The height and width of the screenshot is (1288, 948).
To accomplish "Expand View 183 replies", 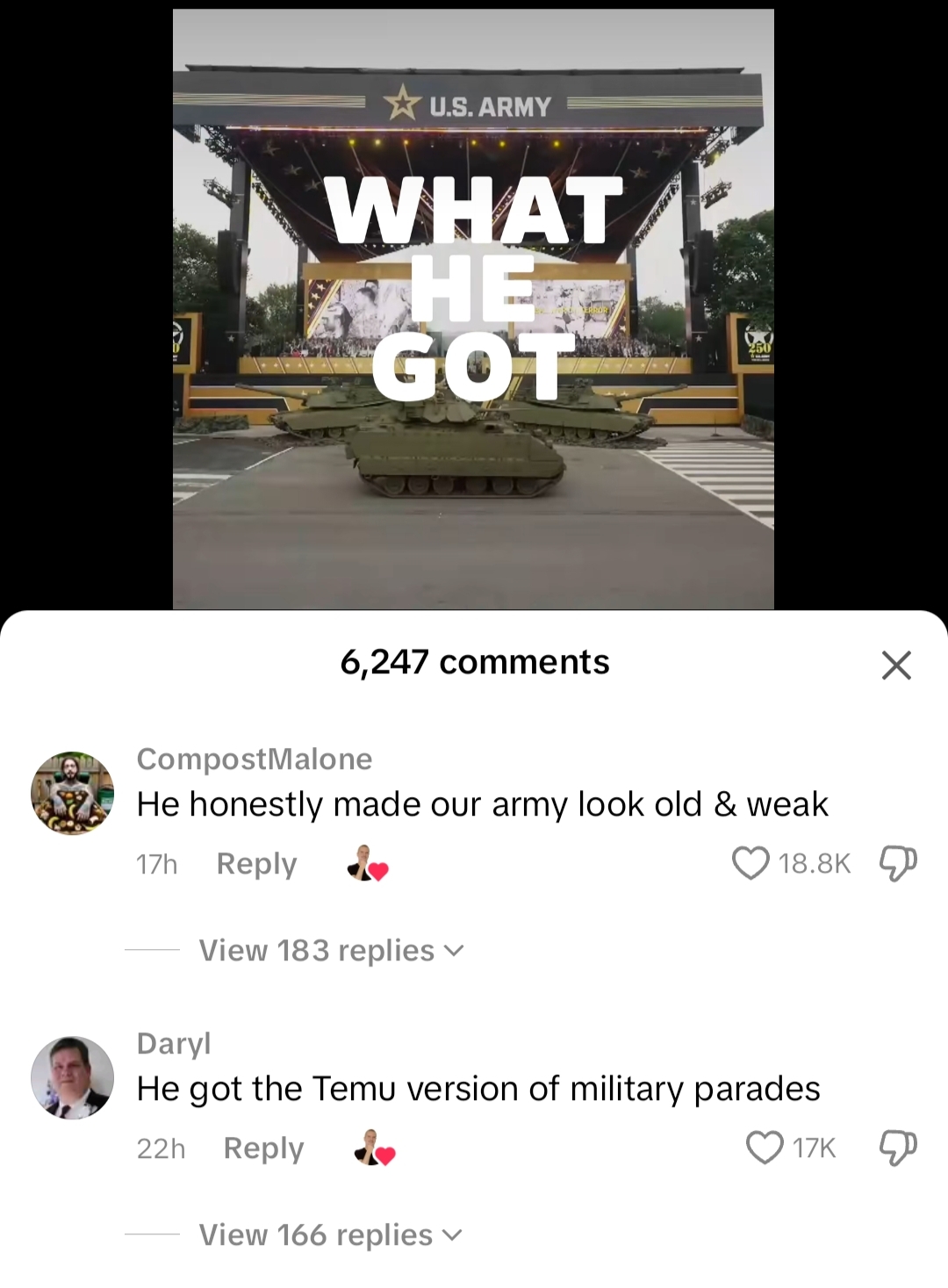I will [x=331, y=950].
